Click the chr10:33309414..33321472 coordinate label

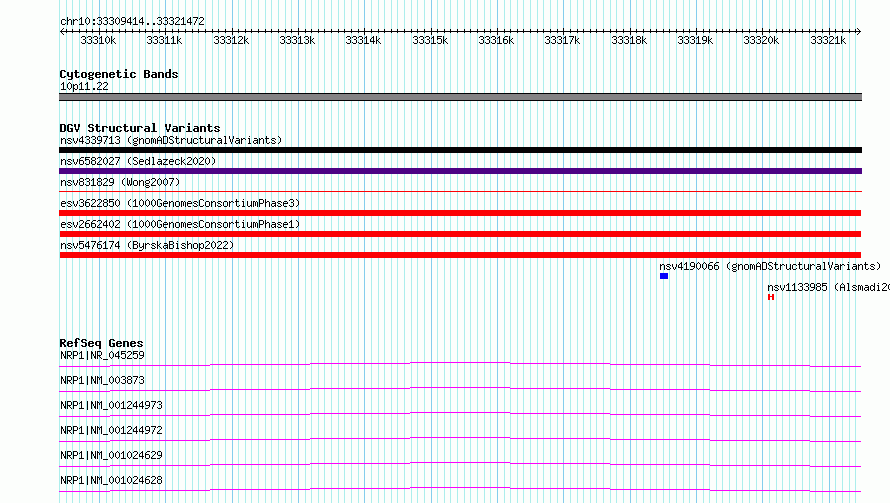(x=132, y=21)
